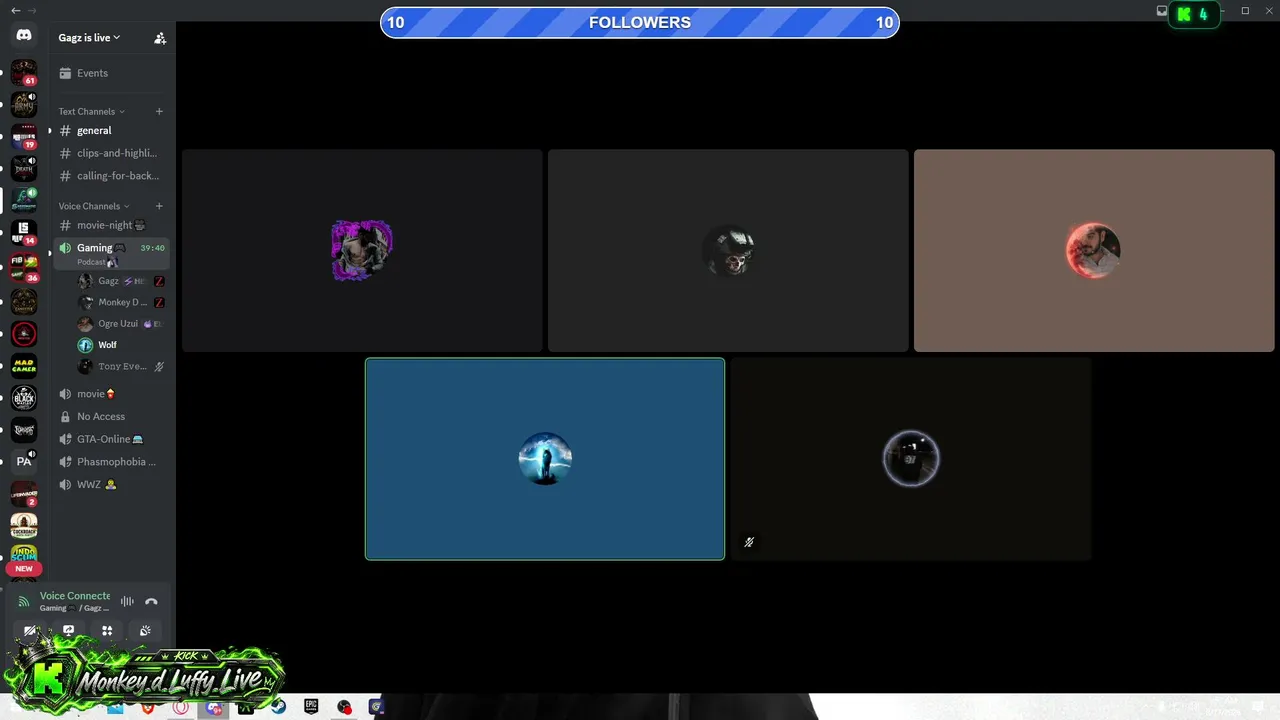Open the movie-night channel
This screenshot has width=1280, height=720.
pos(110,225)
